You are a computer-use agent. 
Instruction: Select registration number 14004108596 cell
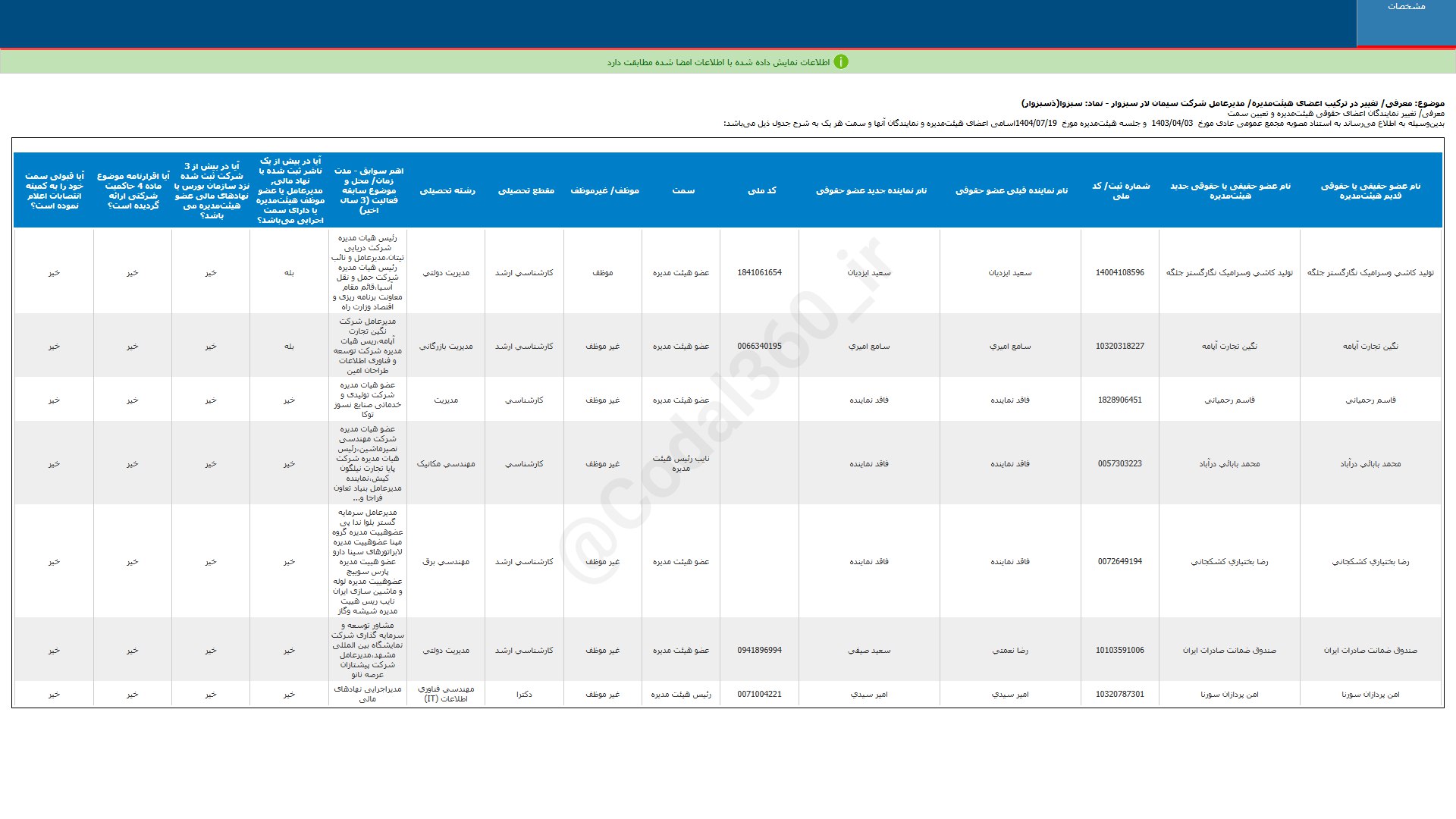coord(1119,272)
